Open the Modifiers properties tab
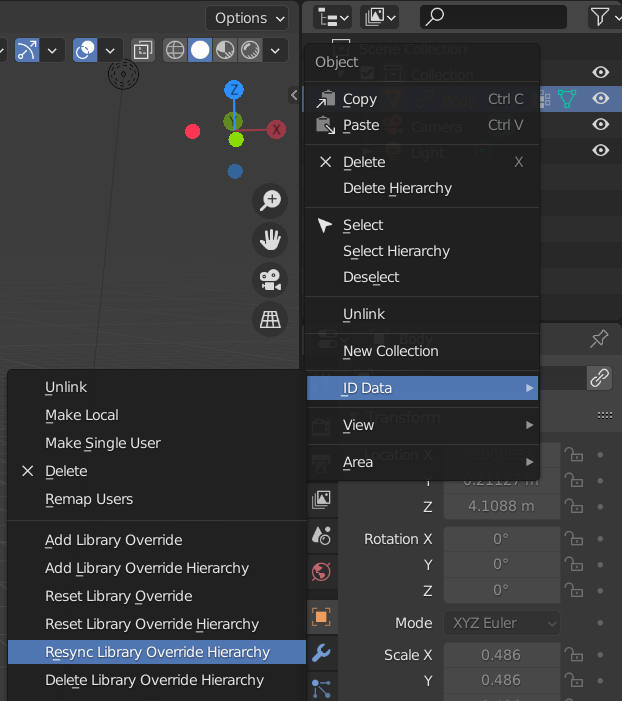 321,653
